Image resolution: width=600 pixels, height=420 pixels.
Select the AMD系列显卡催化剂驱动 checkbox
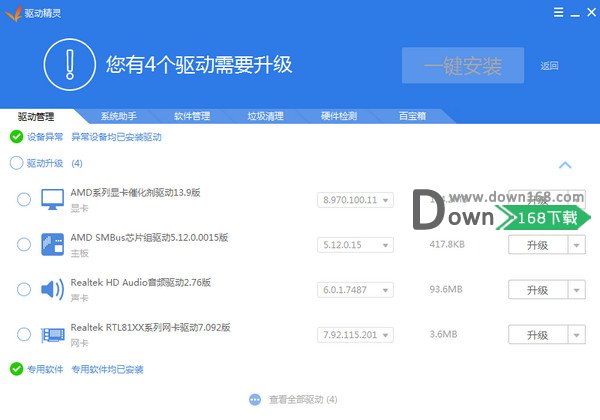[24, 199]
